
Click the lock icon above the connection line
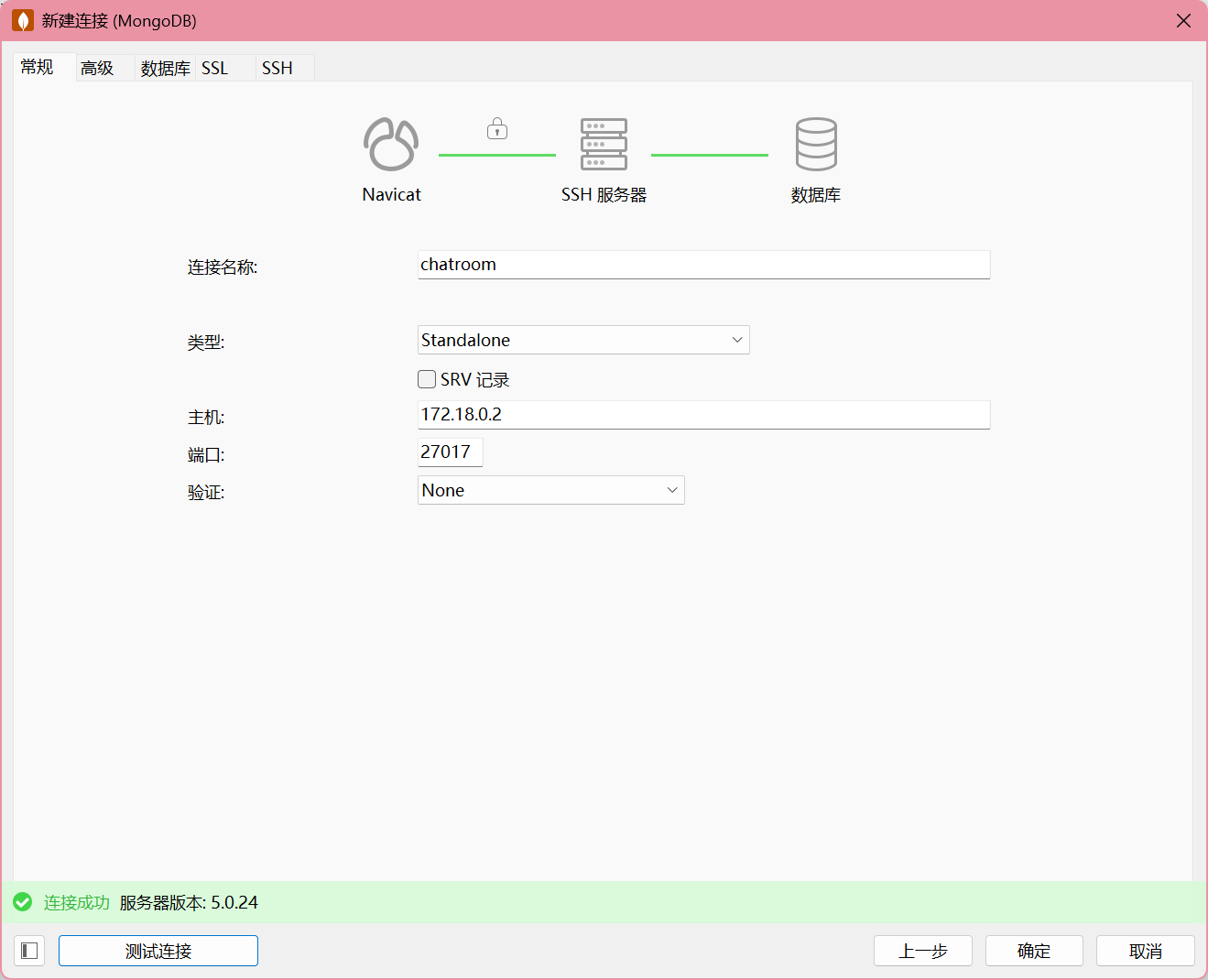coord(497,128)
